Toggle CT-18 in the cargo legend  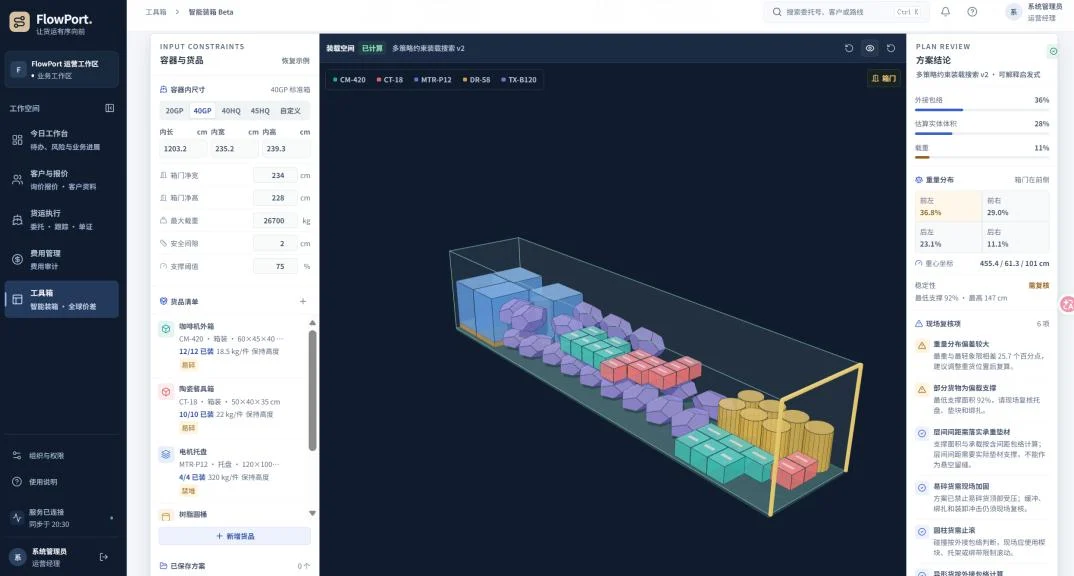[x=390, y=79]
